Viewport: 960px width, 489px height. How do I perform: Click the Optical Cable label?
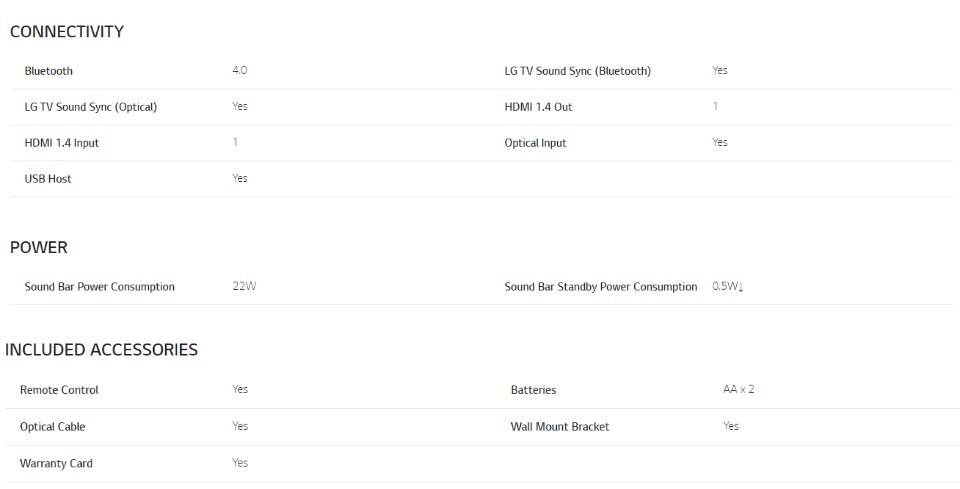click(52, 427)
